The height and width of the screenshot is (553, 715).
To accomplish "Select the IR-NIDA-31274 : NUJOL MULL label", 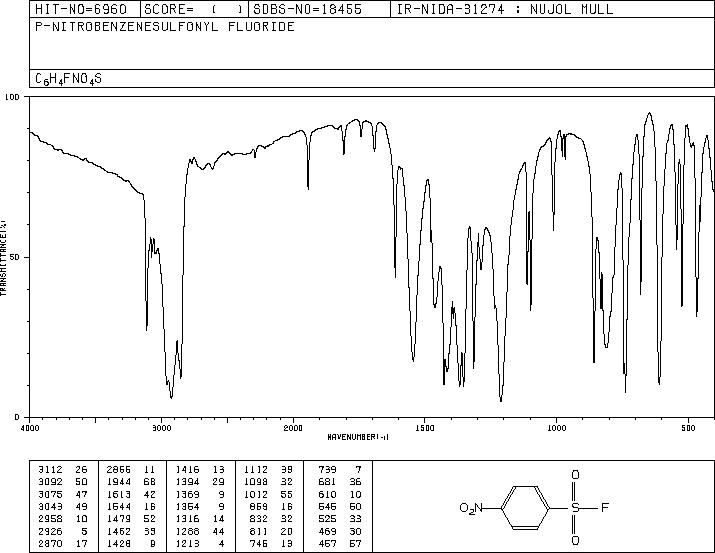I will coord(505,9).
